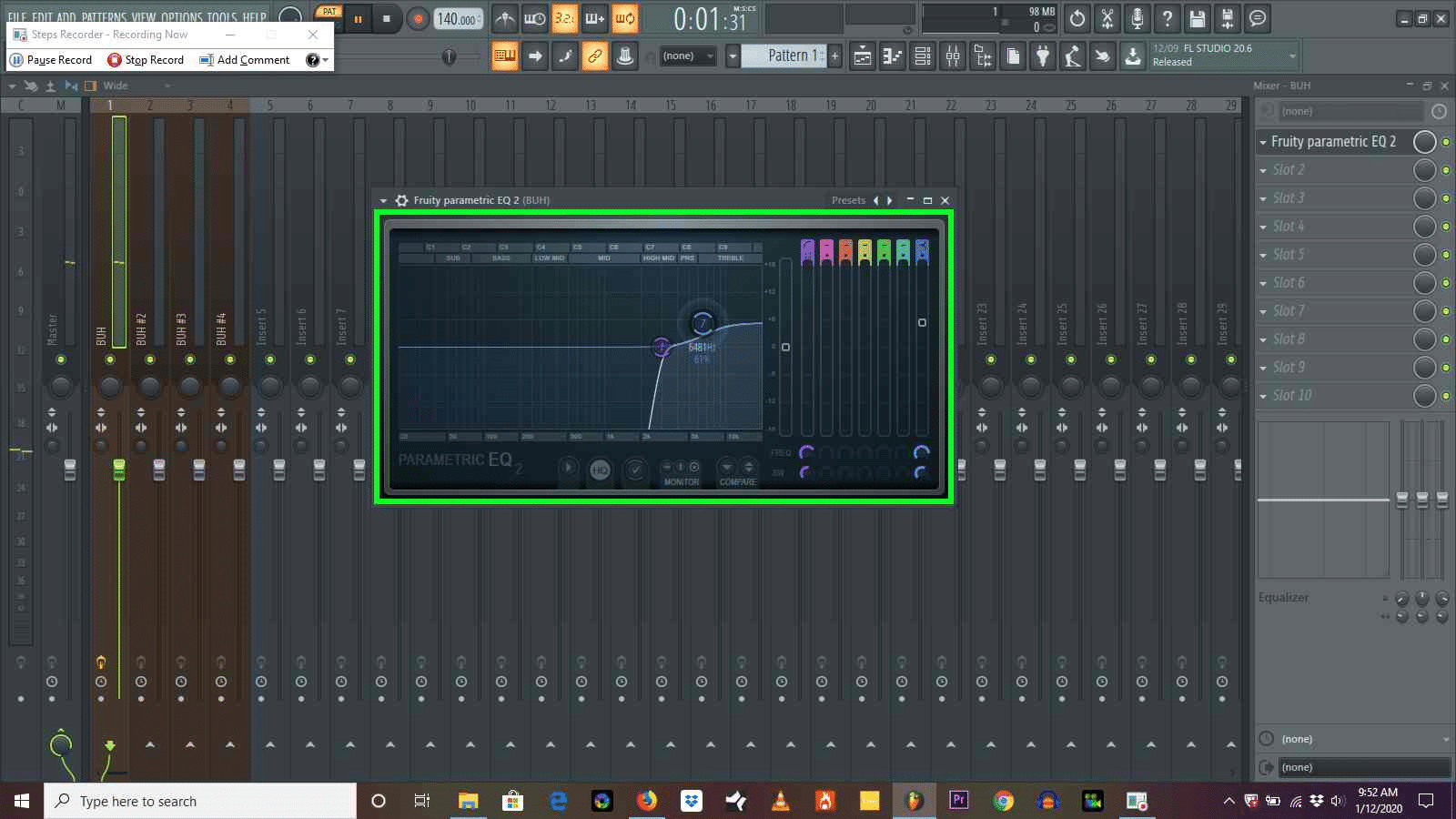Click the Mixer view toolbar icon
The image size is (1456, 819).
coord(952,56)
